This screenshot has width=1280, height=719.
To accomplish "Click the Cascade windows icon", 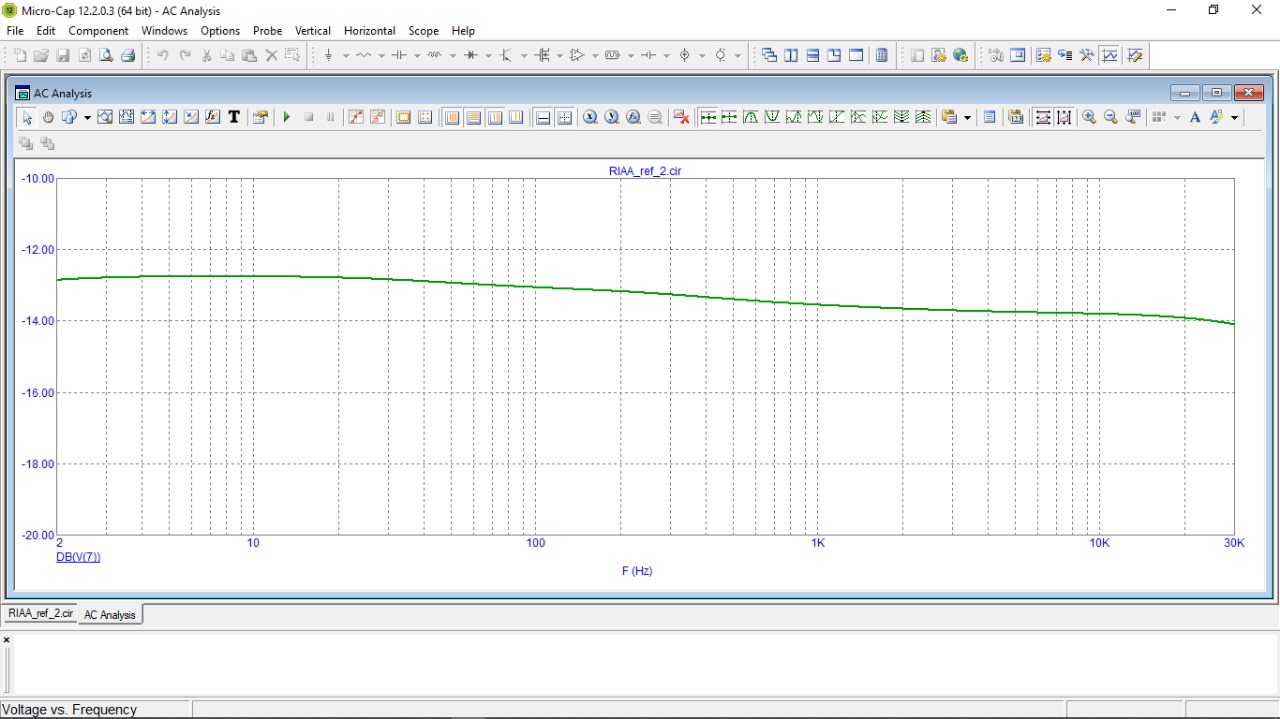I will 769,55.
